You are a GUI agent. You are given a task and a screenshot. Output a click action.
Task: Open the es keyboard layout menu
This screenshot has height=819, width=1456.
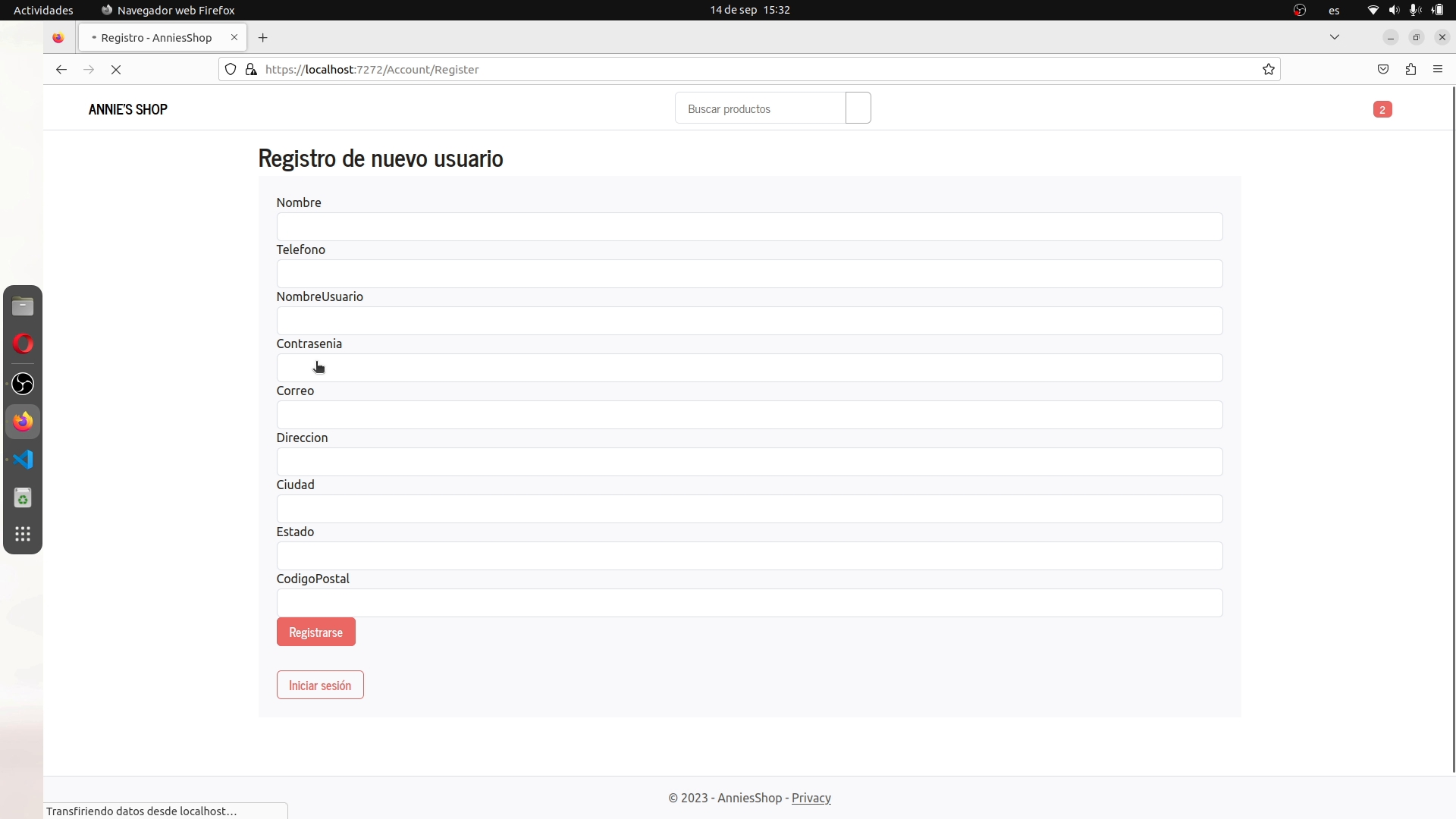point(1334,10)
